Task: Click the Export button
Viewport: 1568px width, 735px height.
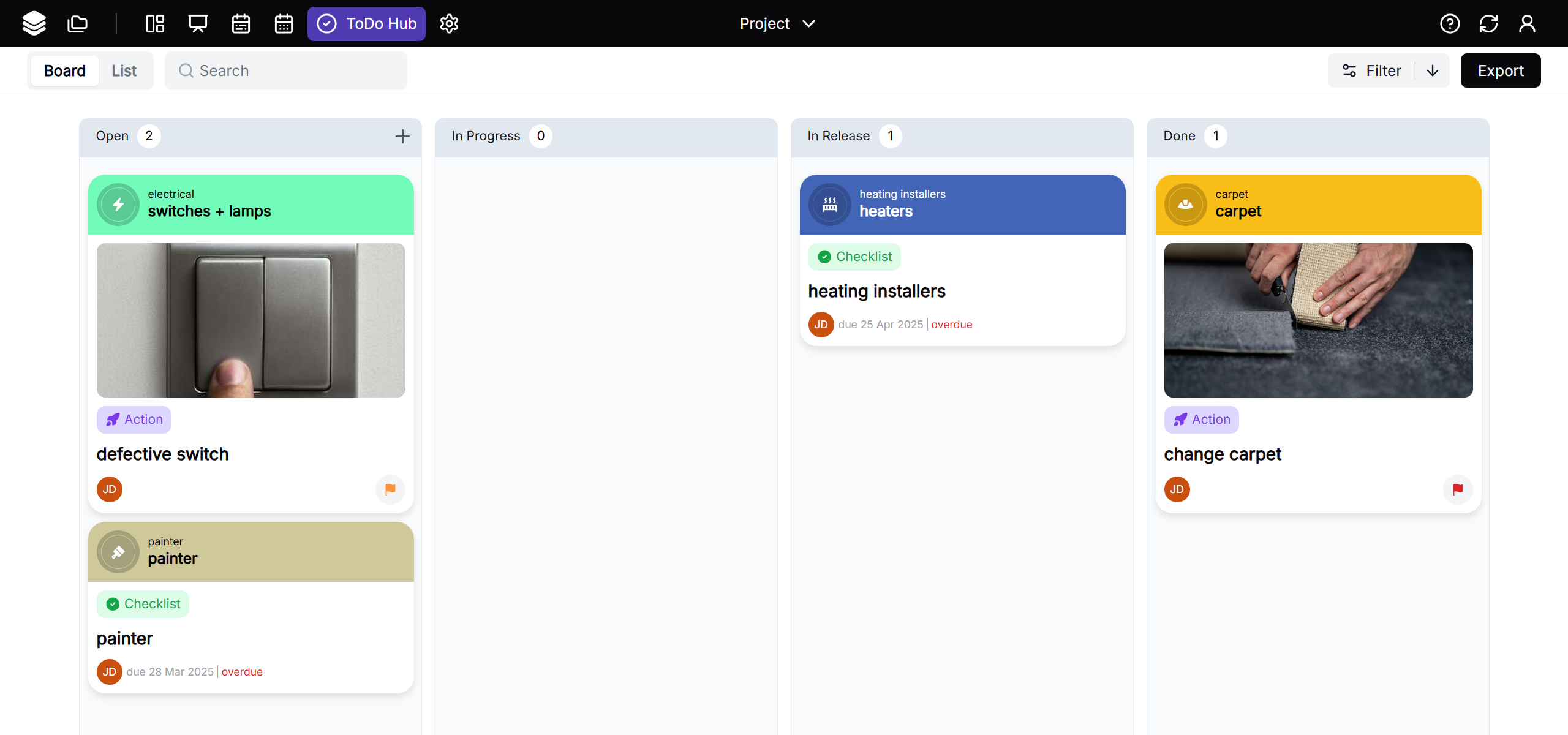Action: tap(1500, 70)
